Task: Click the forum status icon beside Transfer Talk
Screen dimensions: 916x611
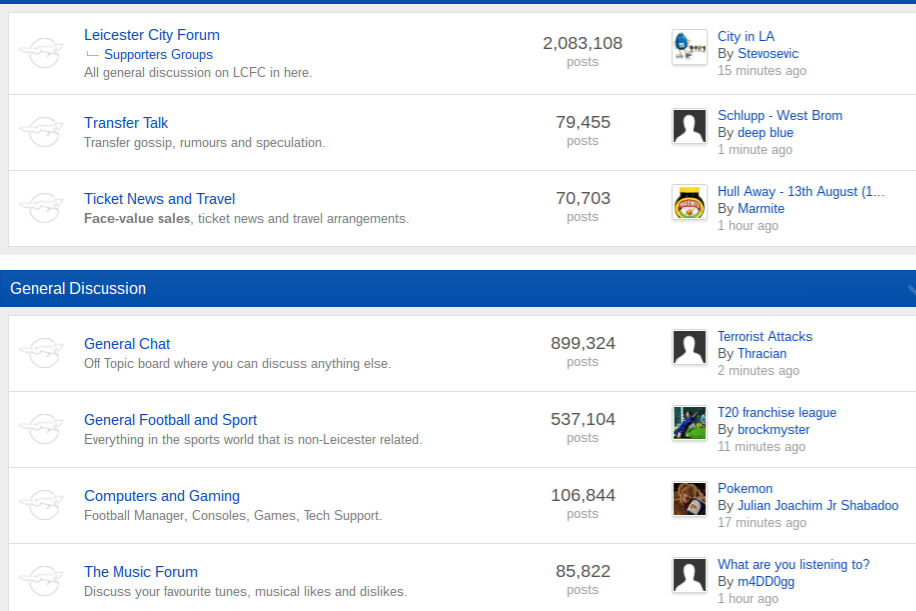Action: [x=41, y=132]
